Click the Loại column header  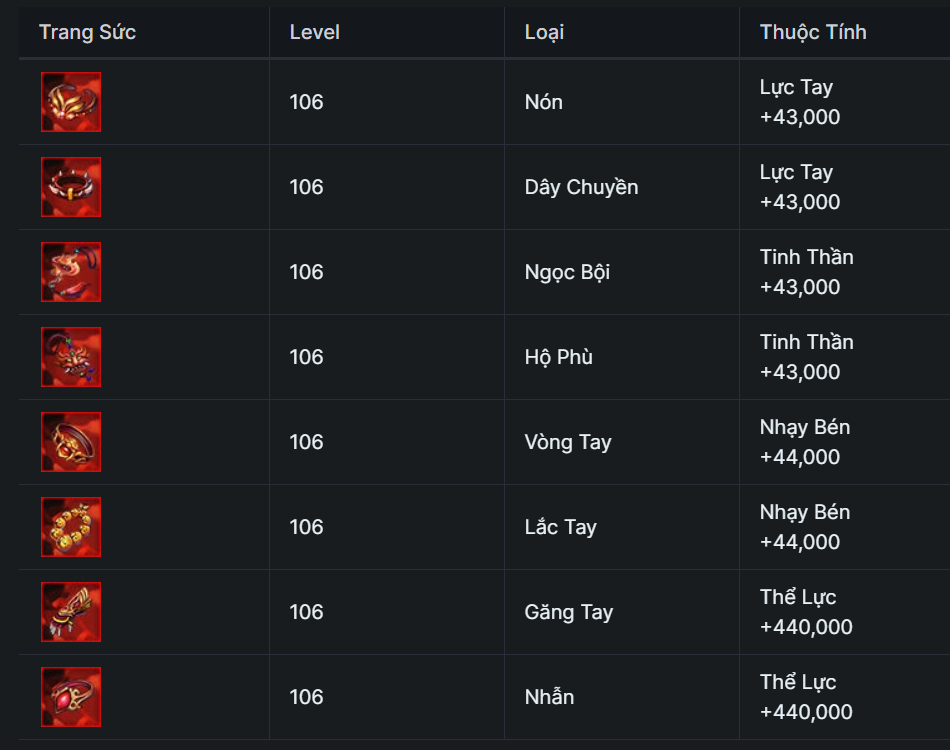point(544,32)
